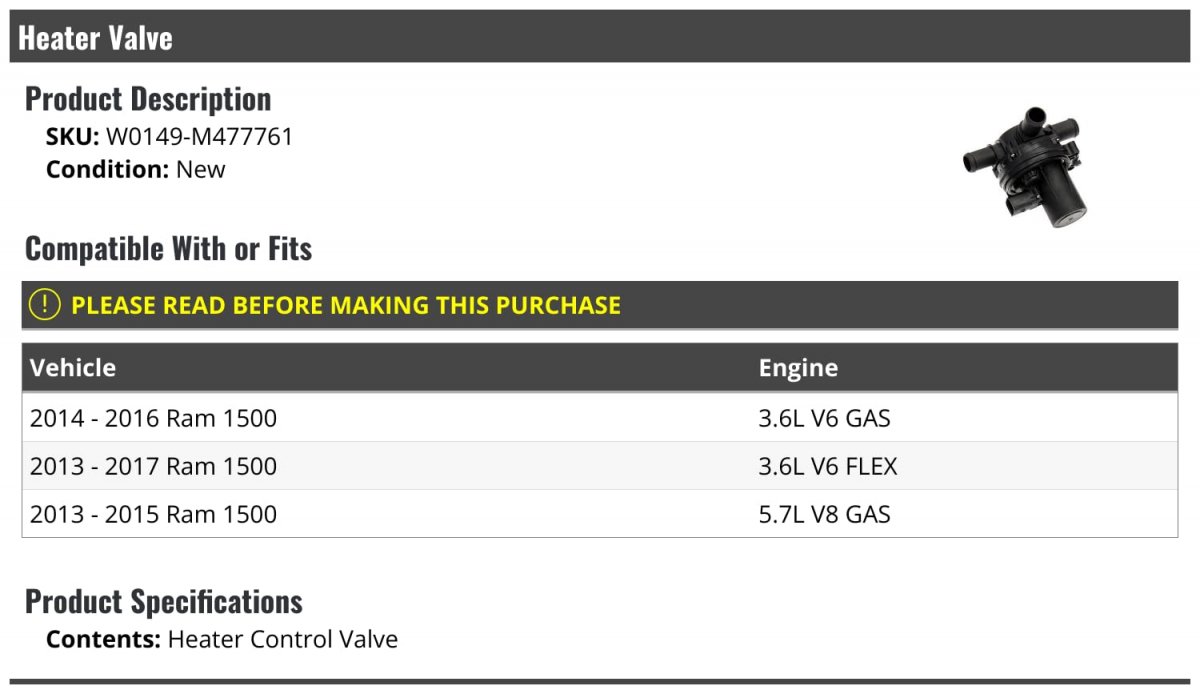
Task: Select the 2013 - 2017 Ram 1500 row
Action: [x=600, y=466]
